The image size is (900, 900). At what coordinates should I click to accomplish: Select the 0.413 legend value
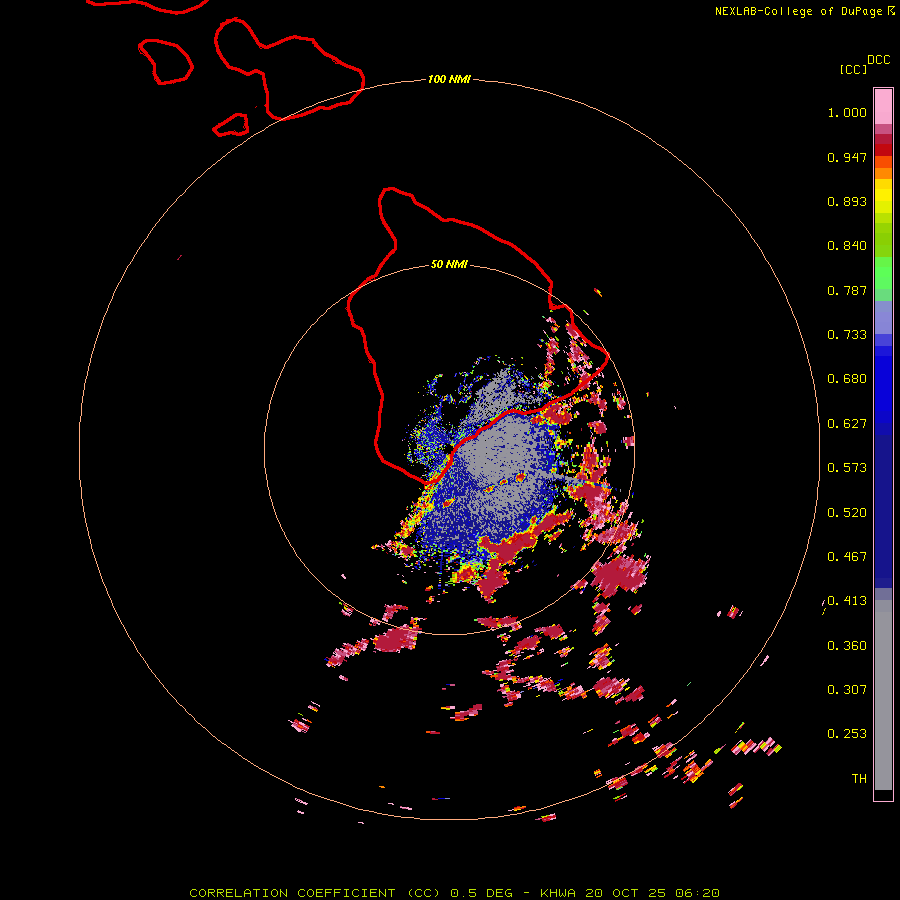click(847, 601)
